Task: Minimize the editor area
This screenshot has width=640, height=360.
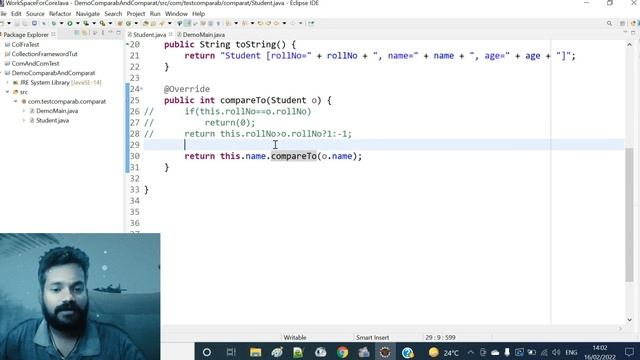Action: pos(625,33)
